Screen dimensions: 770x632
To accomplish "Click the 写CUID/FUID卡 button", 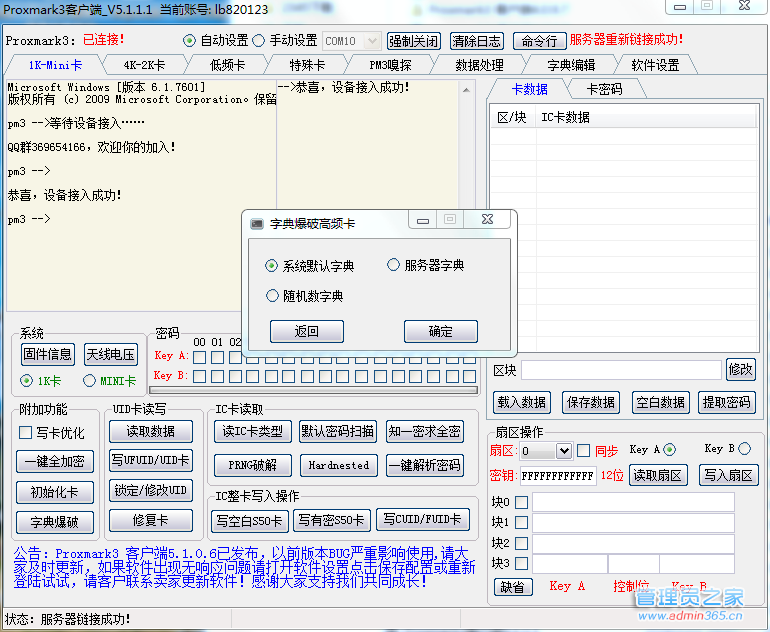I will coord(423,520).
